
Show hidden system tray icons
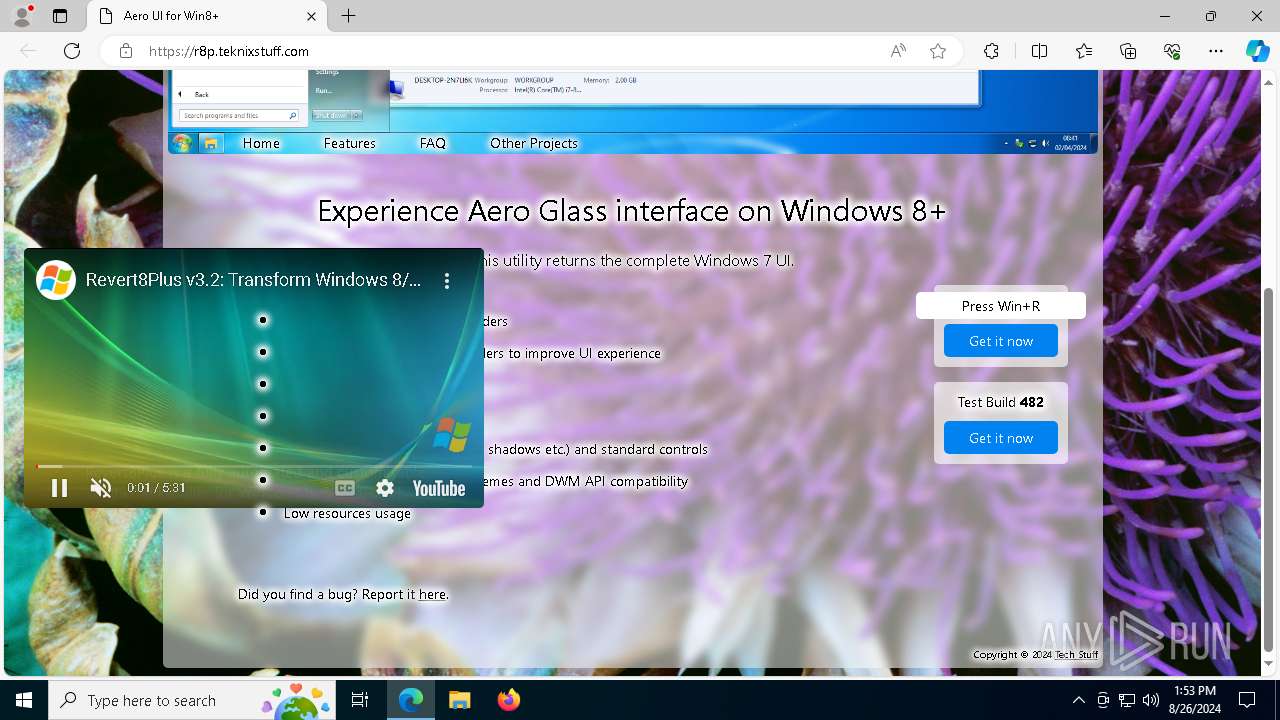(x=1078, y=700)
